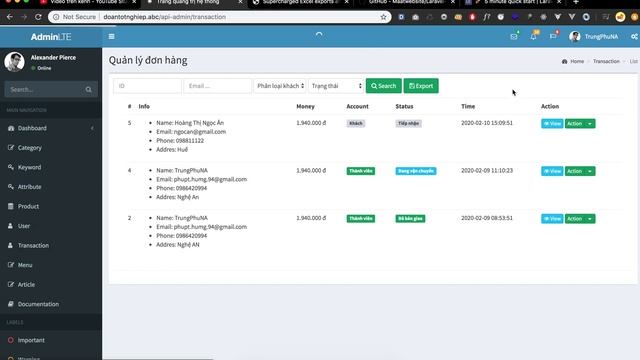Image resolution: width=640 pixels, height=360 pixels.
Task: Click the Đã bàn giao status badge
Action: point(410,219)
